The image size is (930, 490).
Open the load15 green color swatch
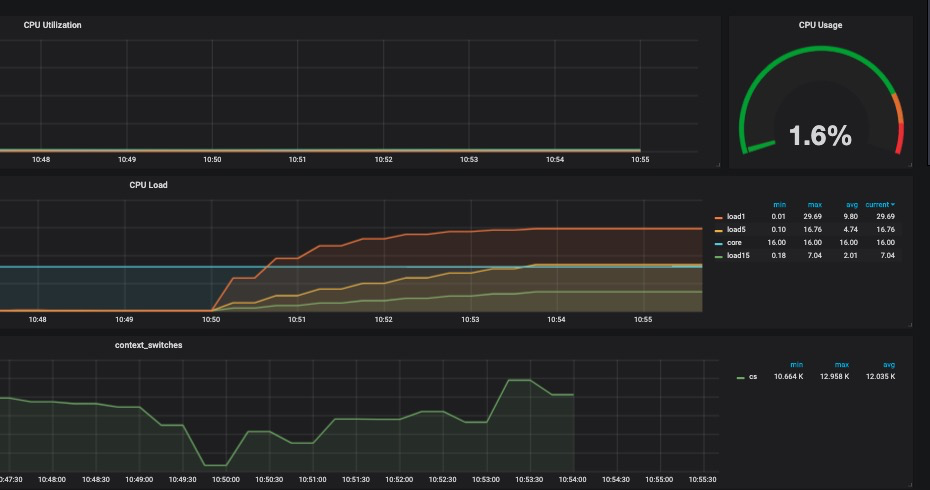[719, 257]
